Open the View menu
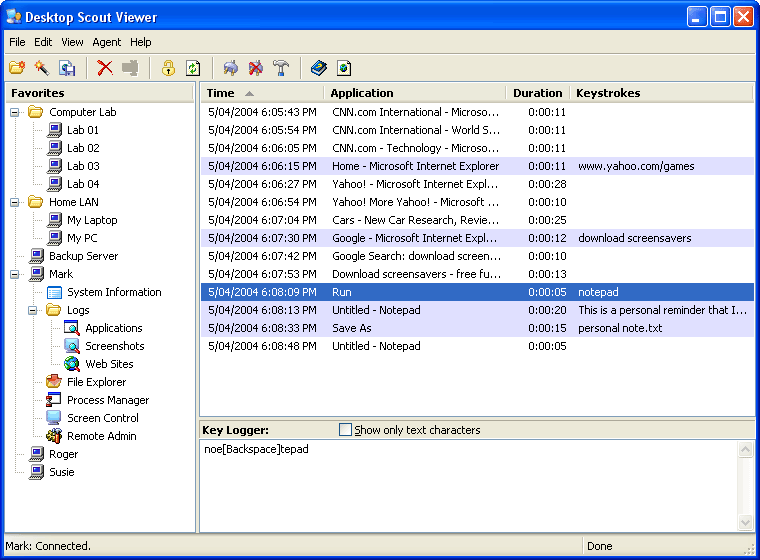The height and width of the screenshot is (560, 760). [x=72, y=42]
